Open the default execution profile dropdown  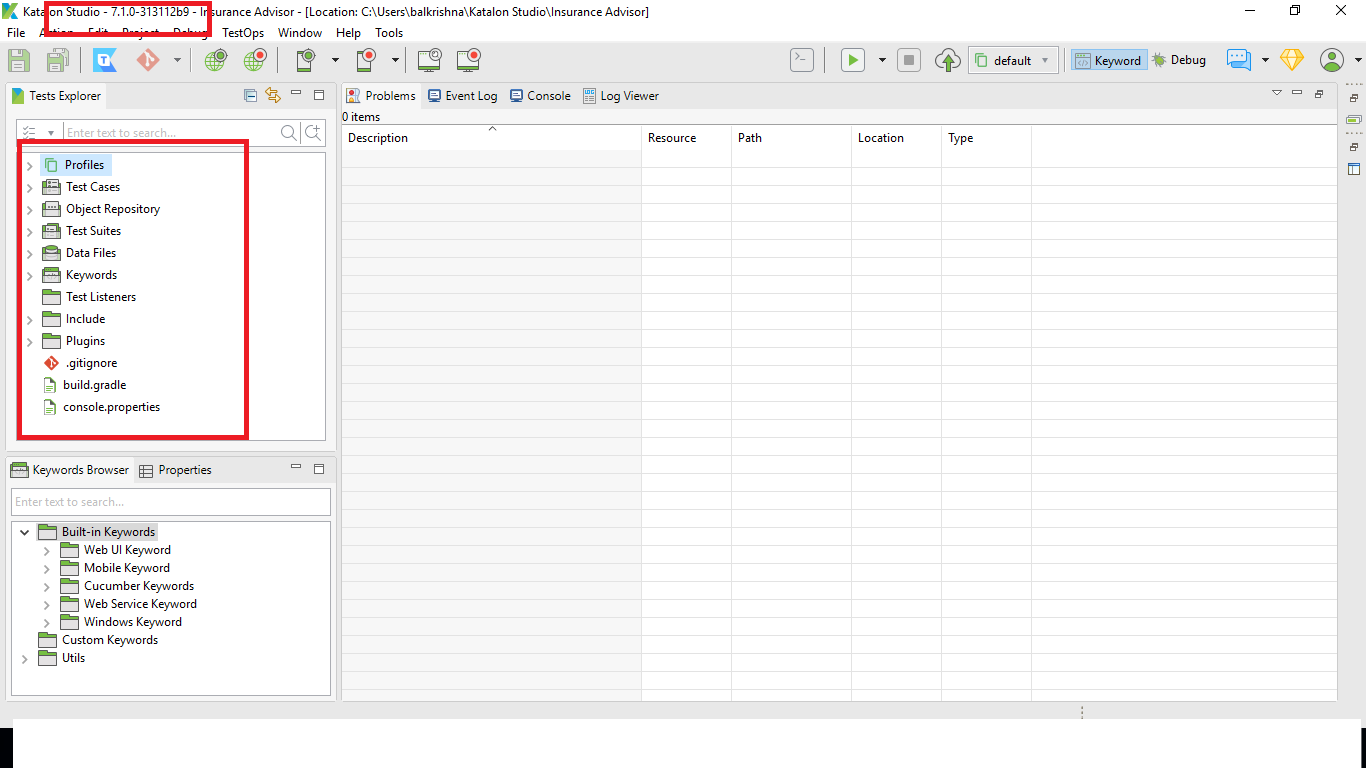pos(1013,60)
